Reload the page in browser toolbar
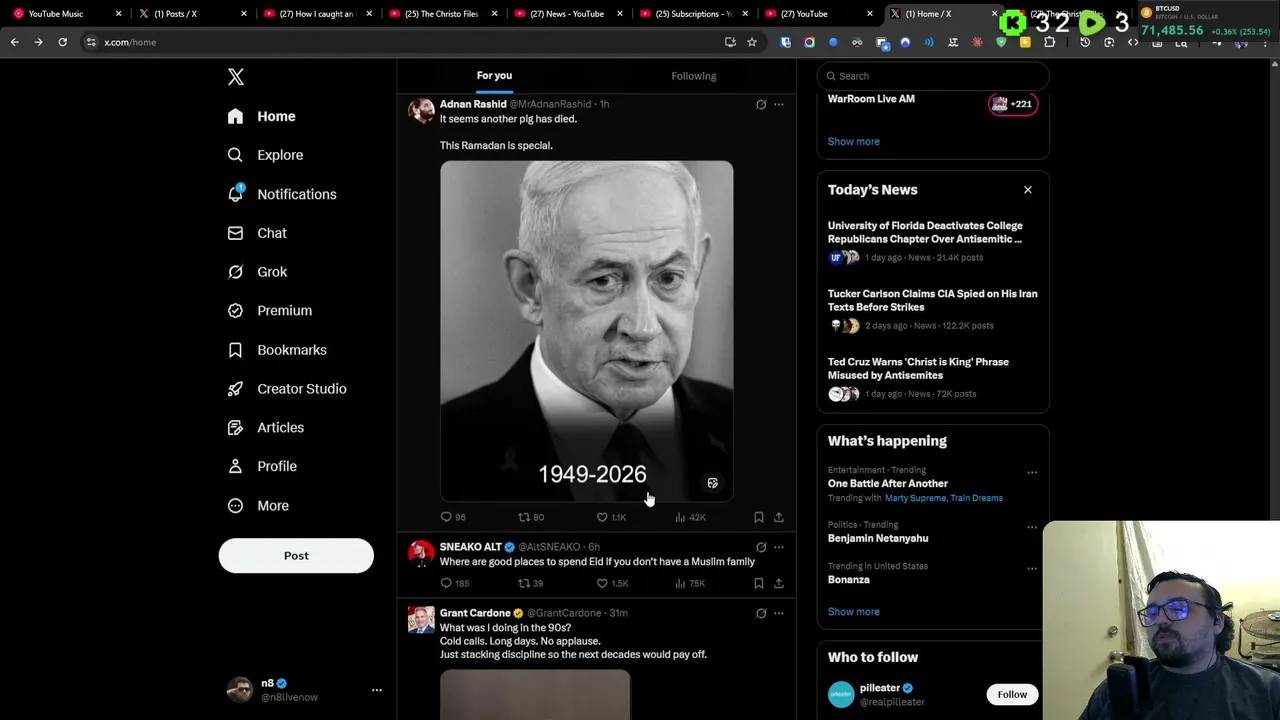Viewport: 1280px width, 720px height. coord(62,42)
